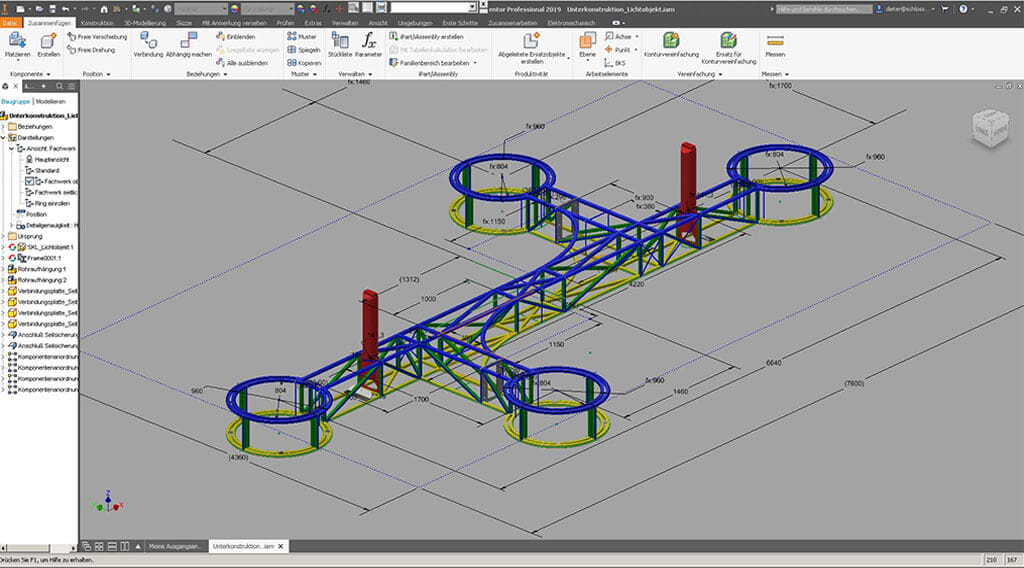Viewport: 1024px width, 568px height.
Task: Select the Verbindung joint tool
Action: (x=148, y=42)
